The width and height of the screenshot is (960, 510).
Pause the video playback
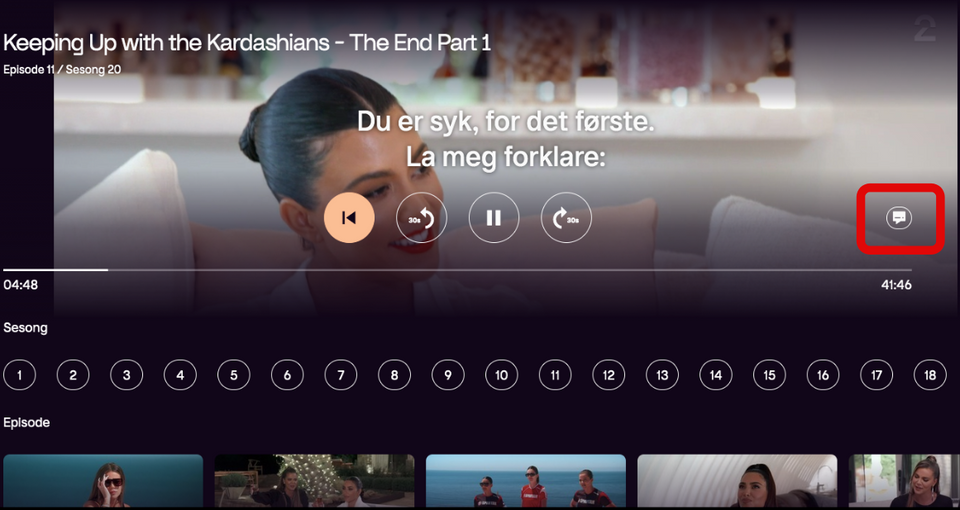point(494,217)
